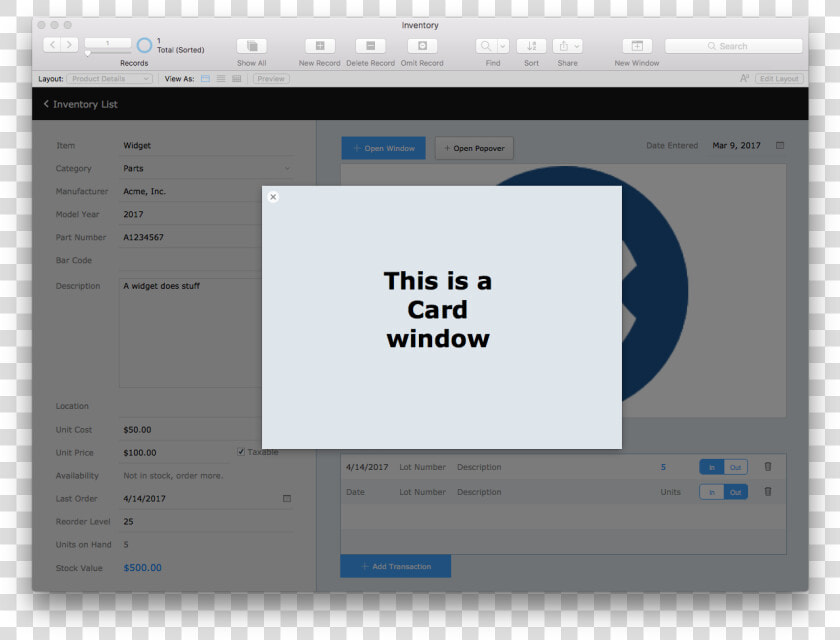The height and width of the screenshot is (640, 840).
Task: Go to next record arrow
Action: coord(69,45)
